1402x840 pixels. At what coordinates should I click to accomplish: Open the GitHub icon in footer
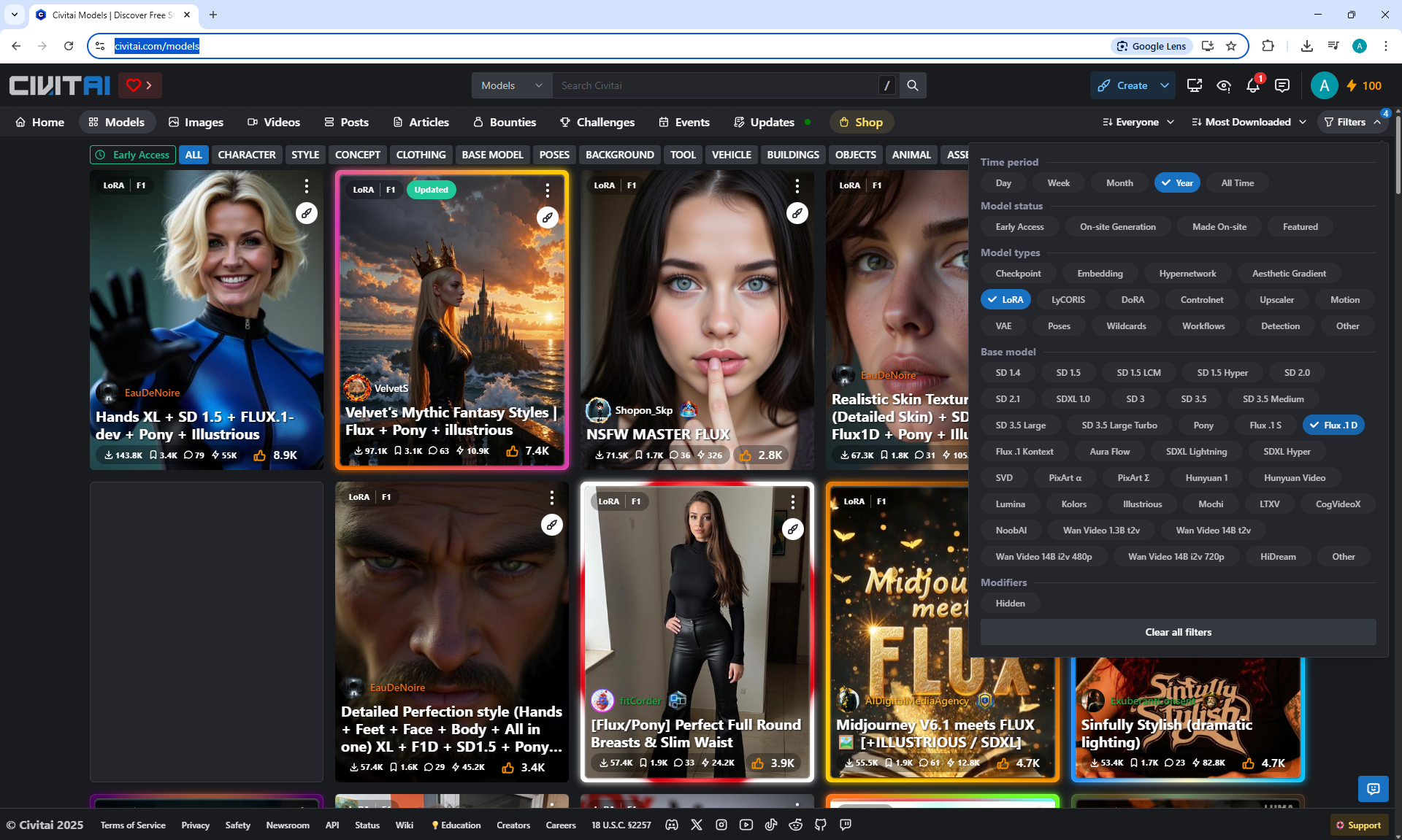tap(821, 825)
